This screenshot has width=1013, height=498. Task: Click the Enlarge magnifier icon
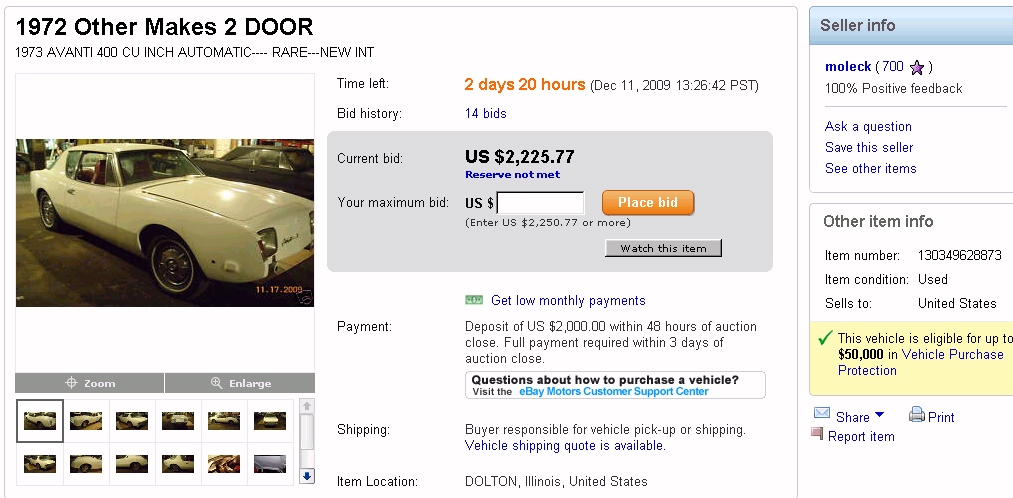coord(217,383)
